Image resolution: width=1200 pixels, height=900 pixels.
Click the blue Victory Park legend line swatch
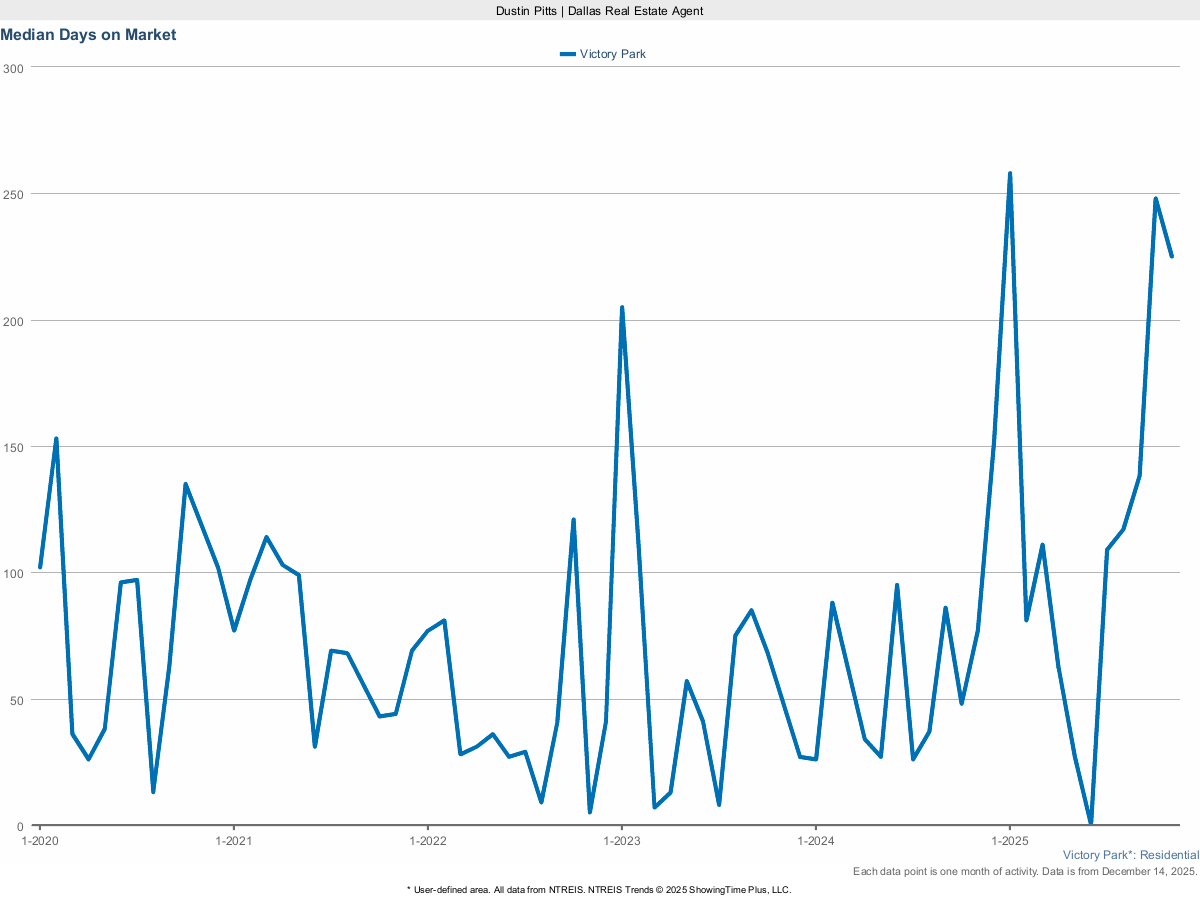pos(567,54)
